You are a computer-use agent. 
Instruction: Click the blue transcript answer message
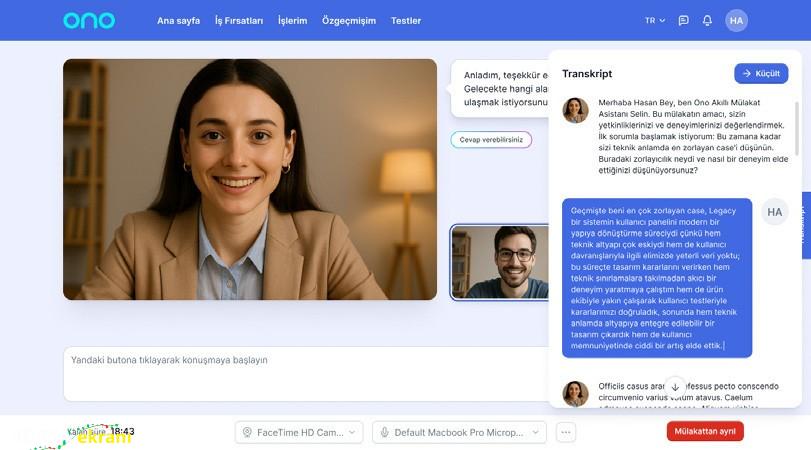(657, 278)
